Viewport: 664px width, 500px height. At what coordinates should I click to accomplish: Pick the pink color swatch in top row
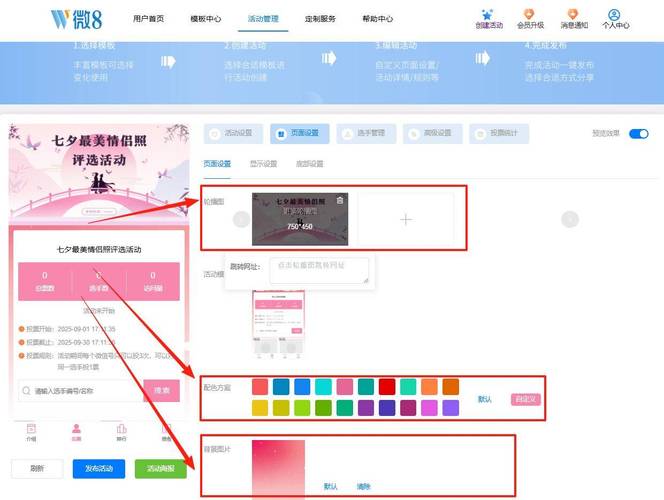pos(345,387)
